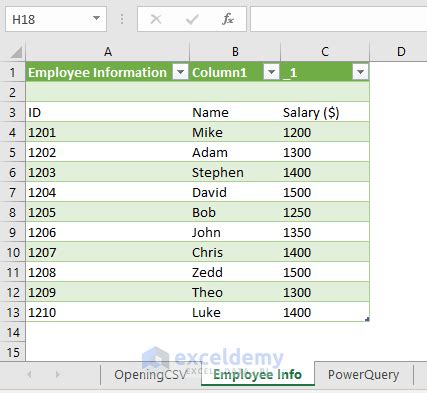
Task: Select cell with ID 1205
Action: [x=108, y=212]
